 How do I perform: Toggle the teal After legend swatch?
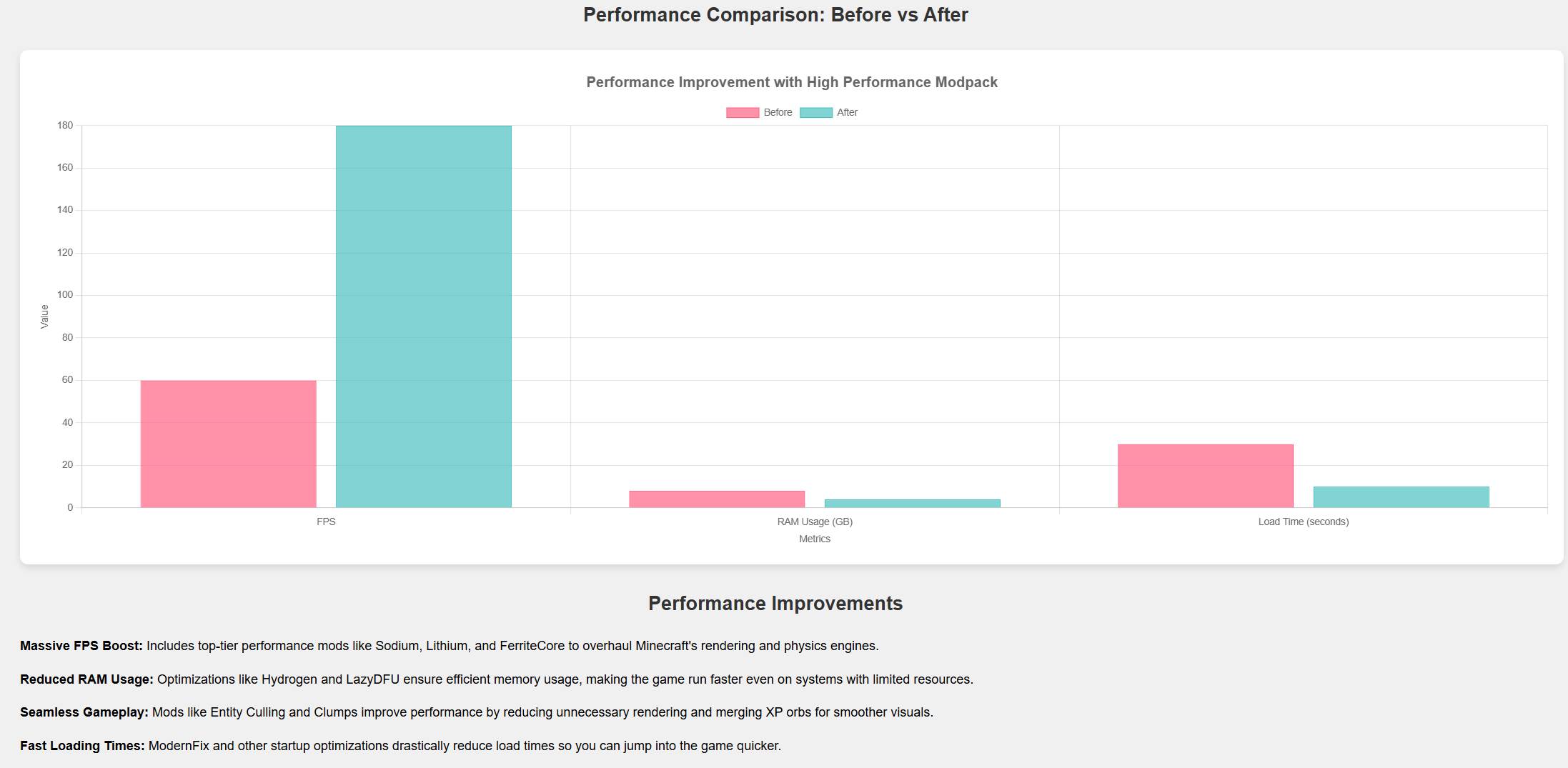(816, 113)
